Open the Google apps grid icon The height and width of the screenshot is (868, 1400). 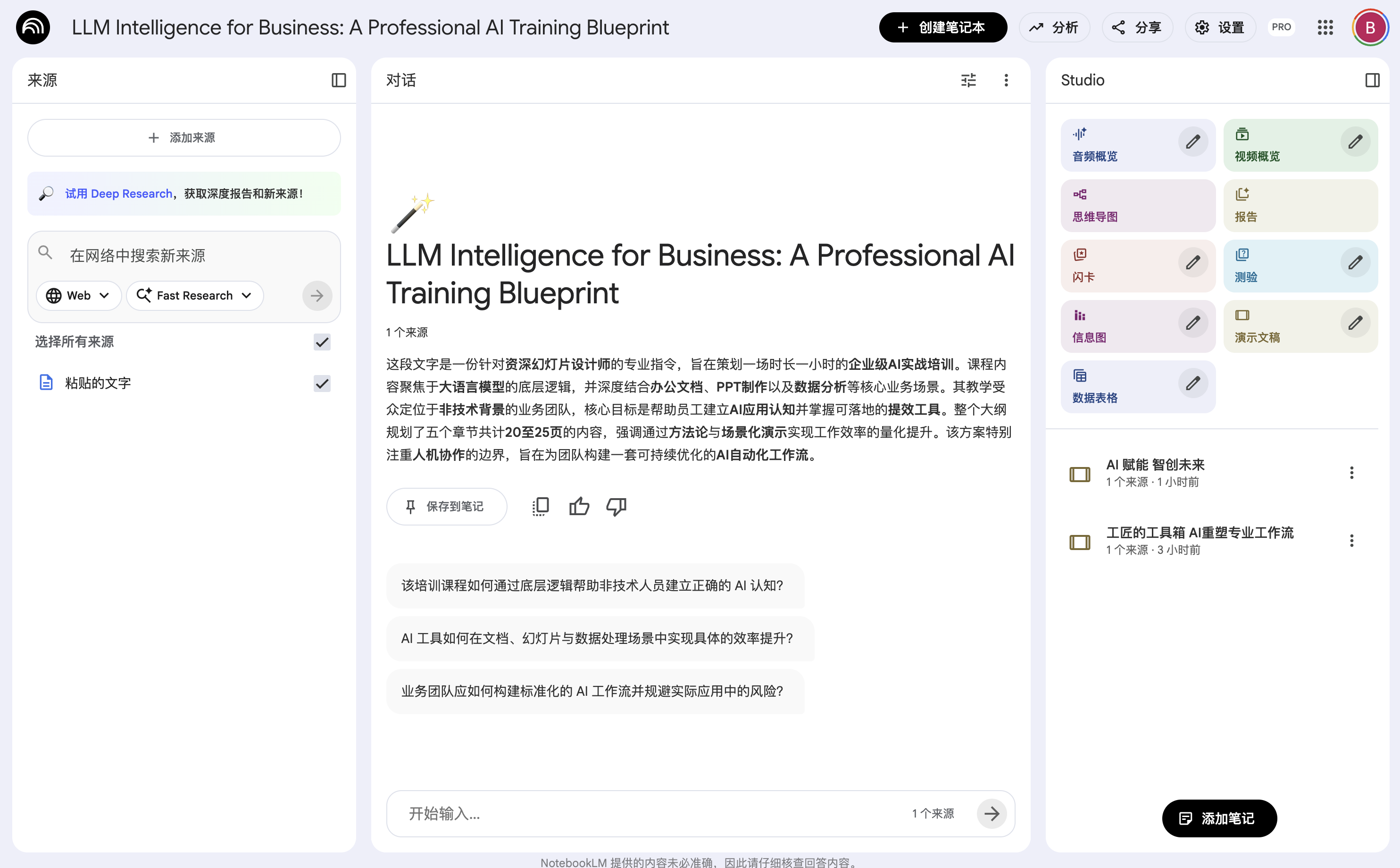[1325, 27]
